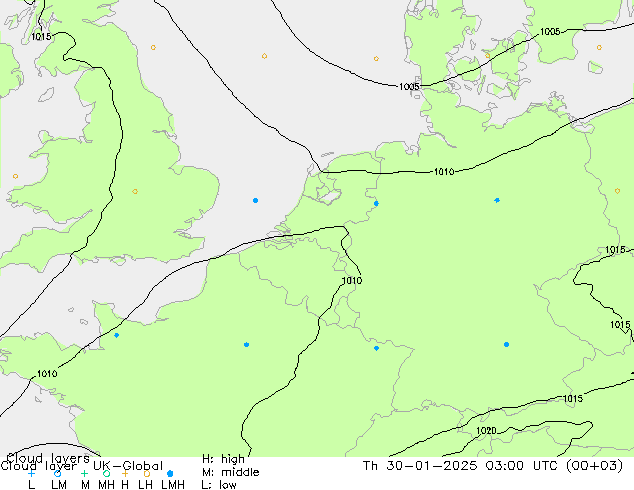Select the orange cloud marker in the central North Sea
The image size is (634, 490).
(264, 56)
